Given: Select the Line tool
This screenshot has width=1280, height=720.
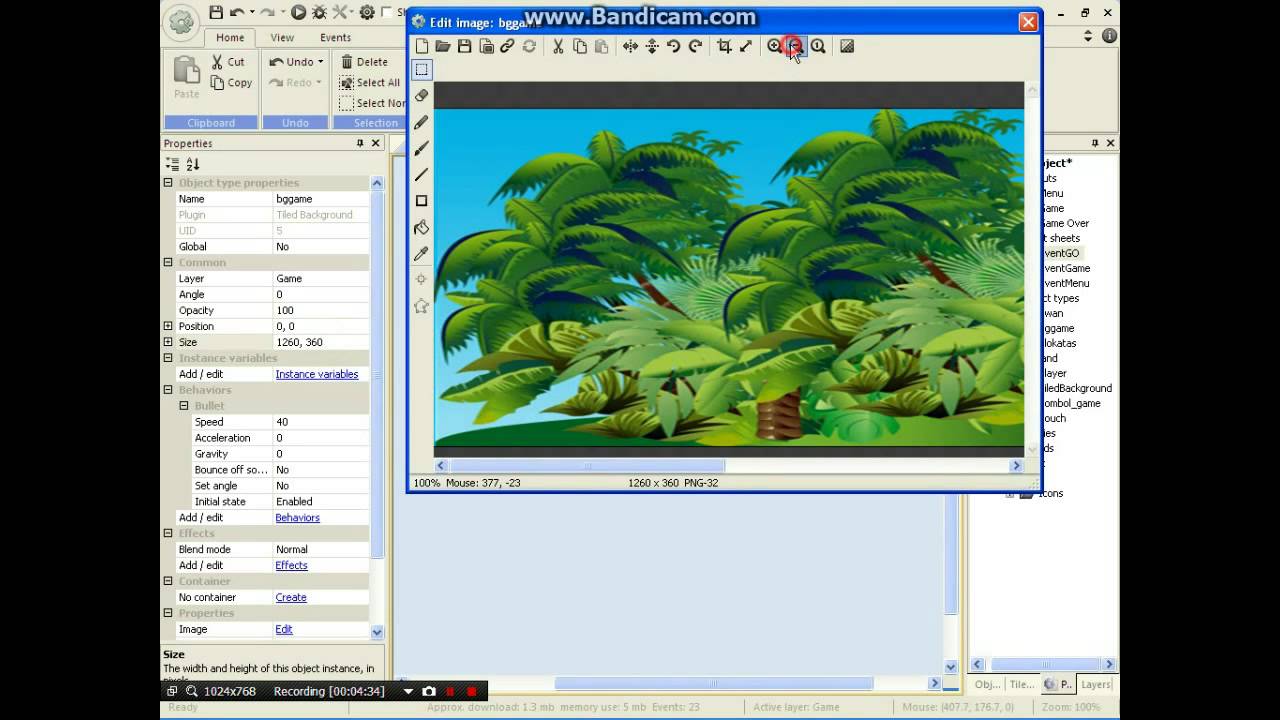Looking at the screenshot, I should (422, 175).
